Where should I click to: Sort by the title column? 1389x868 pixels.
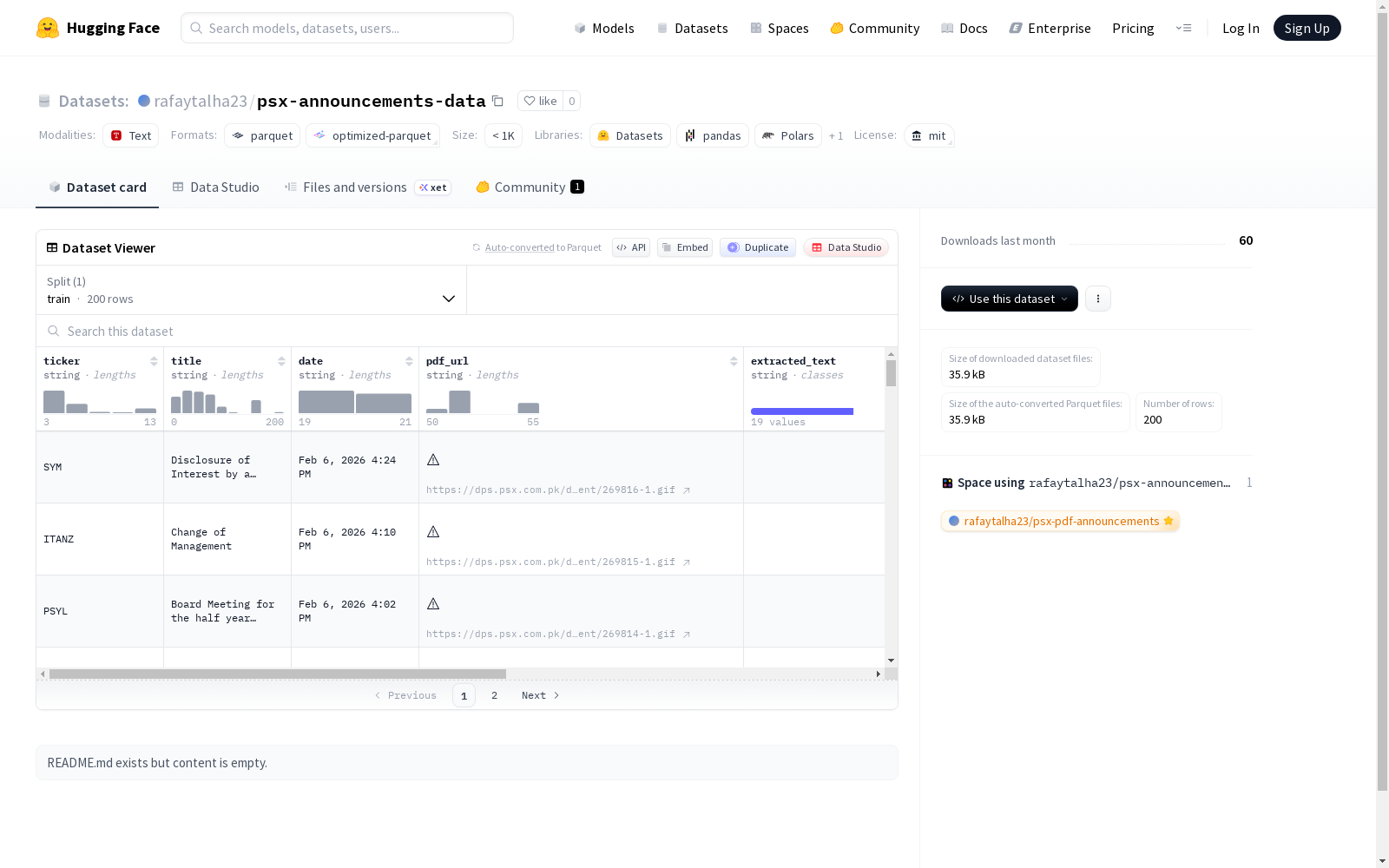[281, 361]
